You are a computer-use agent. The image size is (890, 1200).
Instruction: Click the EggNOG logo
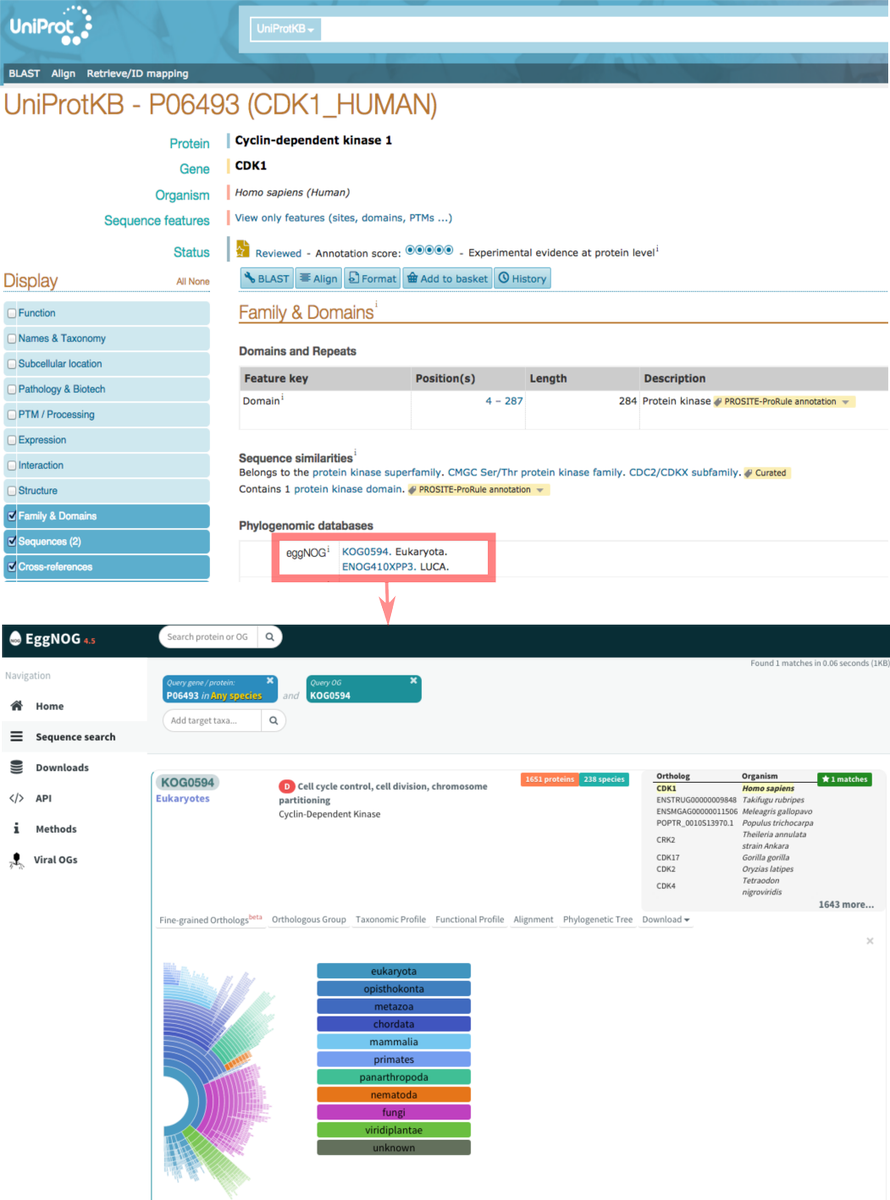[x=50, y=637]
